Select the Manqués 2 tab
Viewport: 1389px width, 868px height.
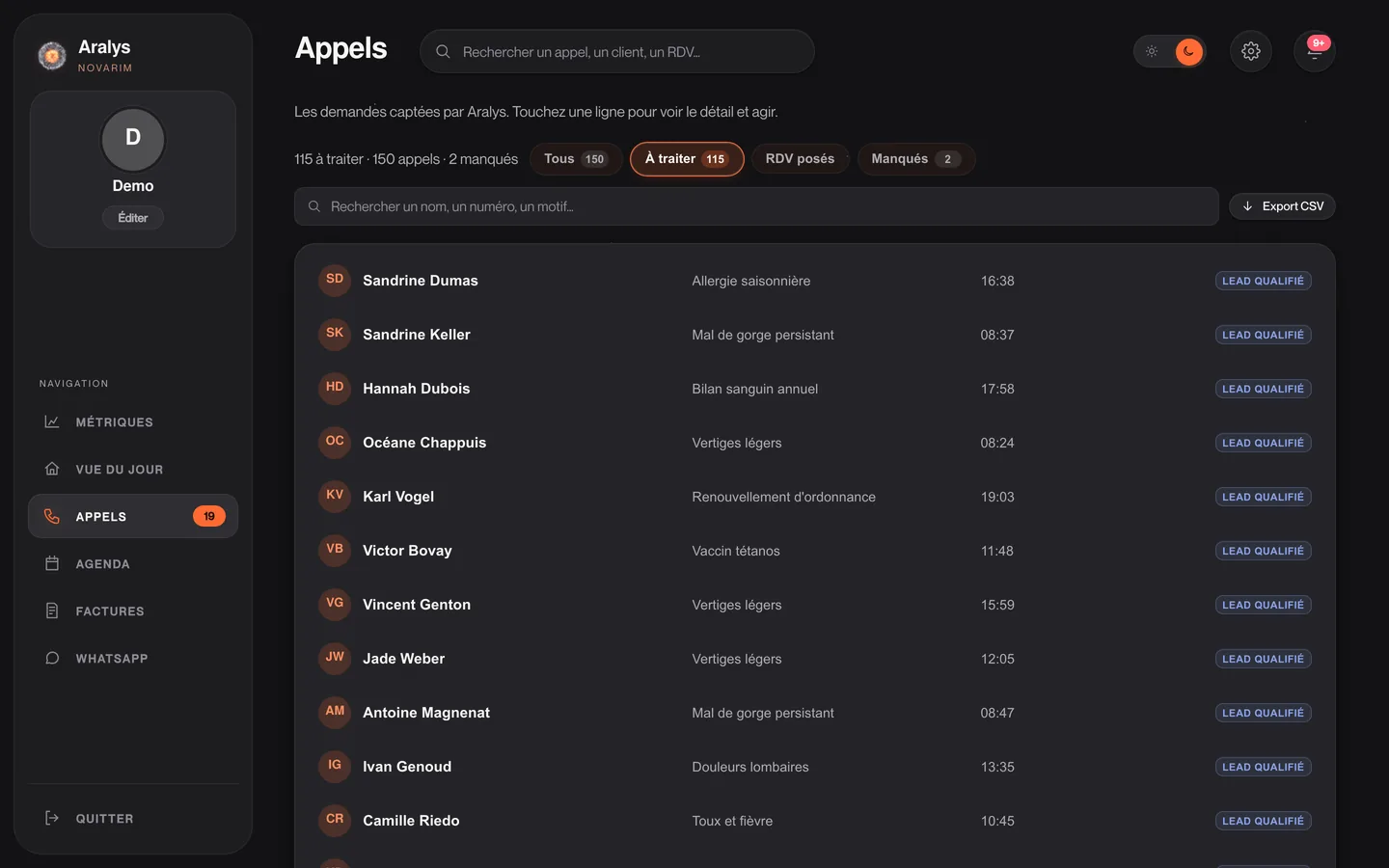pyautogui.click(x=915, y=159)
